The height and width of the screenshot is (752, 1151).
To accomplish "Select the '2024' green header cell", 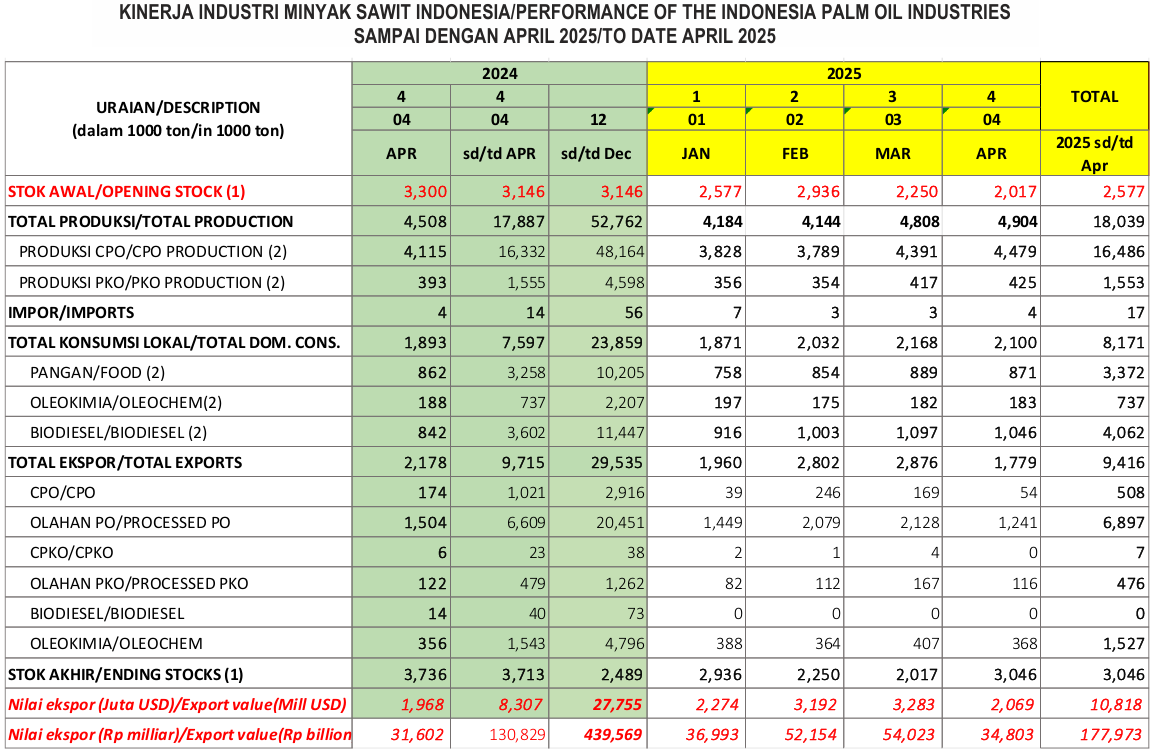I will pyautogui.click(x=499, y=73).
